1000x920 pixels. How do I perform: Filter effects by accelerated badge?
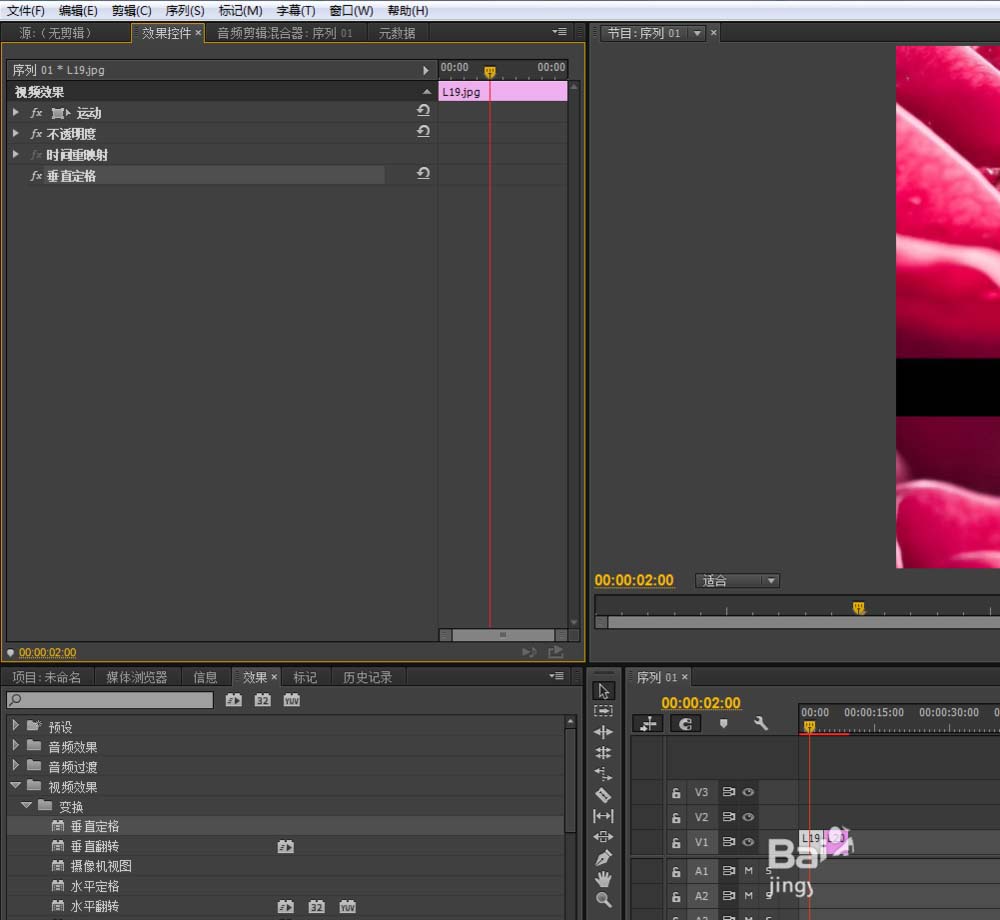pos(233,700)
